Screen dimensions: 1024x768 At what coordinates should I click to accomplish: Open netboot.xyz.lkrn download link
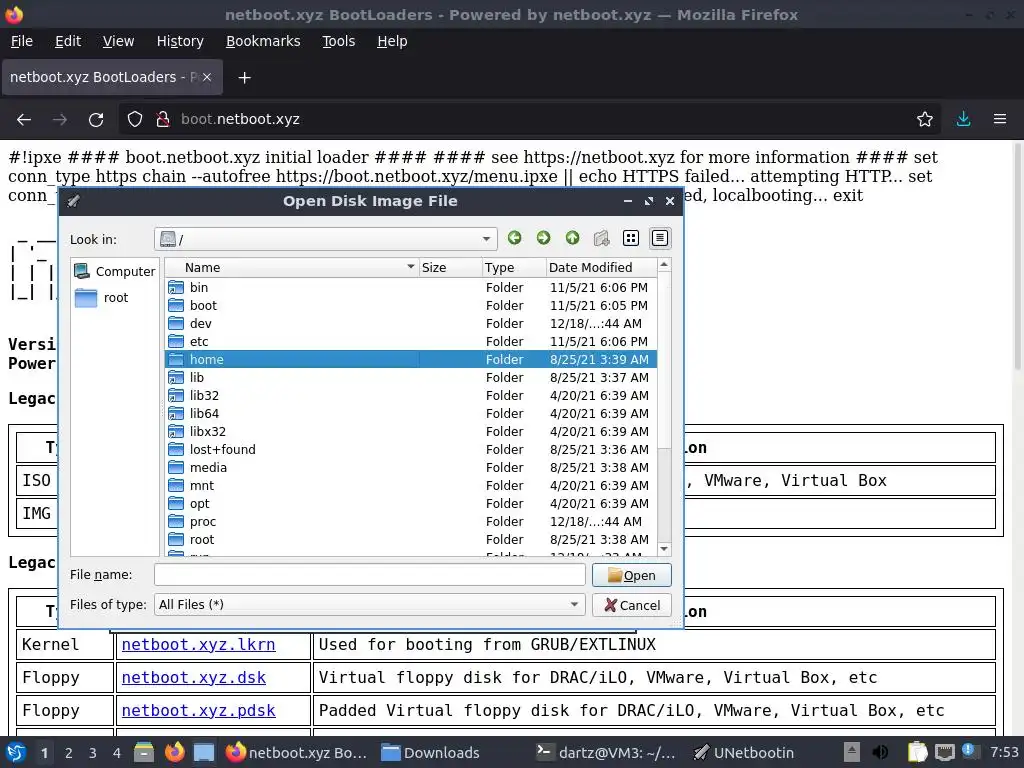tap(199, 645)
